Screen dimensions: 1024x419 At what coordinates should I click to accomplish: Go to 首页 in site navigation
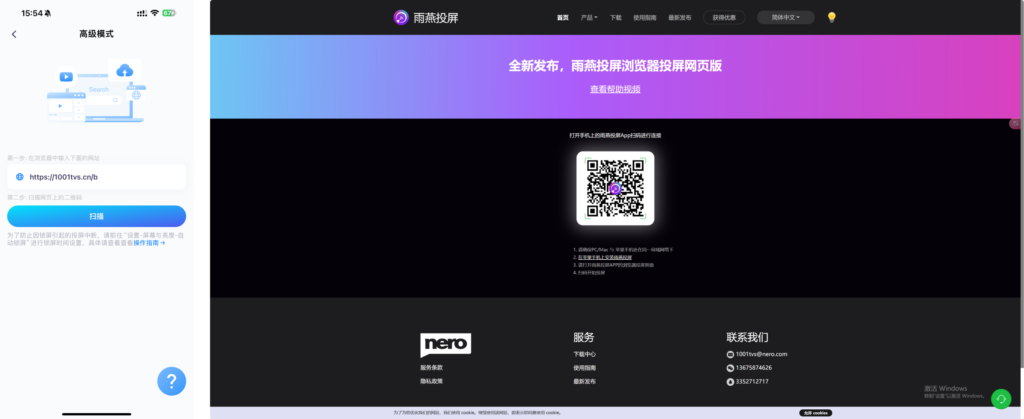(x=562, y=18)
